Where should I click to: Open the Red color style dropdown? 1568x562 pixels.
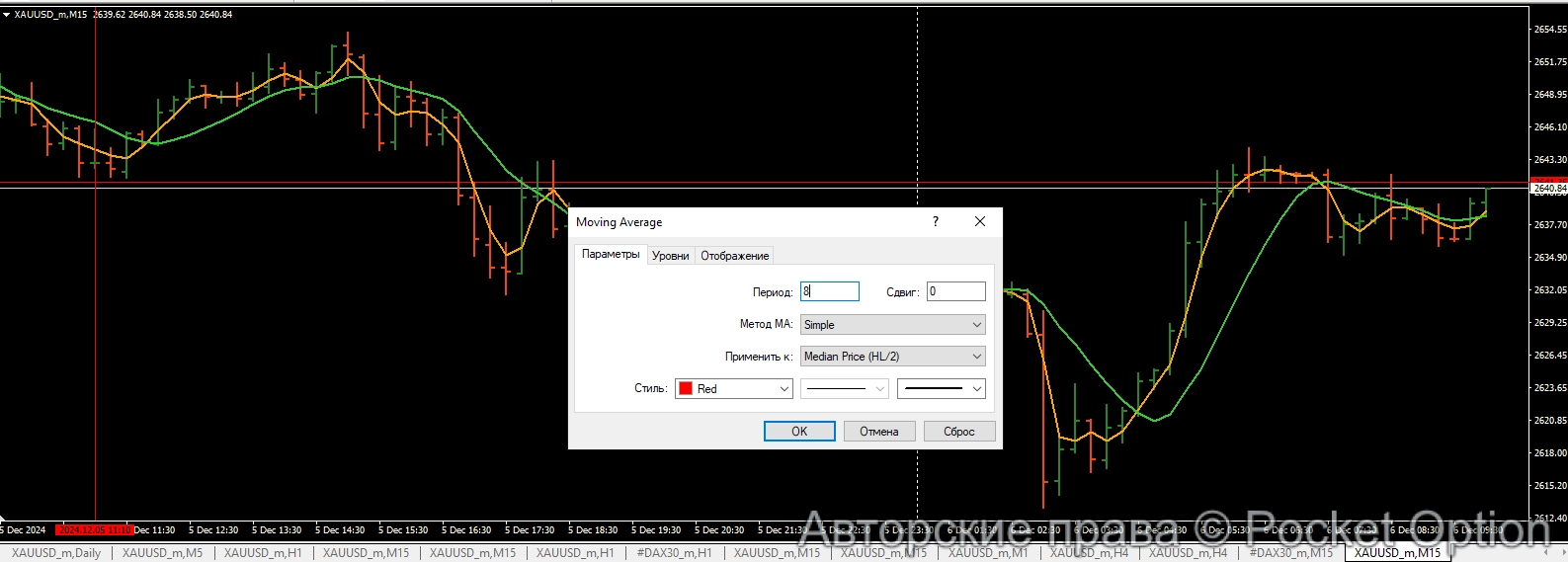coord(734,389)
